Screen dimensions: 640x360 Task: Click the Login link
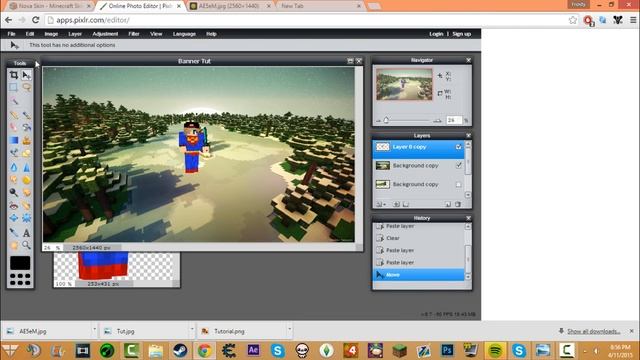coord(436,34)
